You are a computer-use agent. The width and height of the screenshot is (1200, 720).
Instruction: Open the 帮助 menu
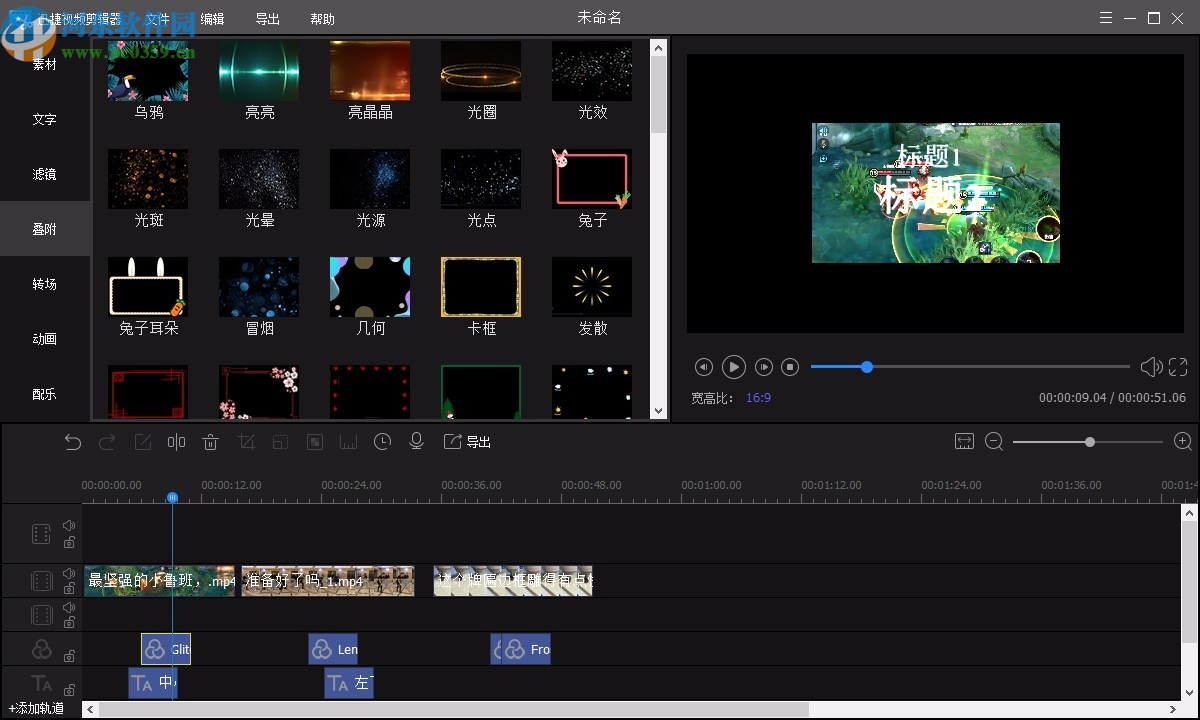322,19
